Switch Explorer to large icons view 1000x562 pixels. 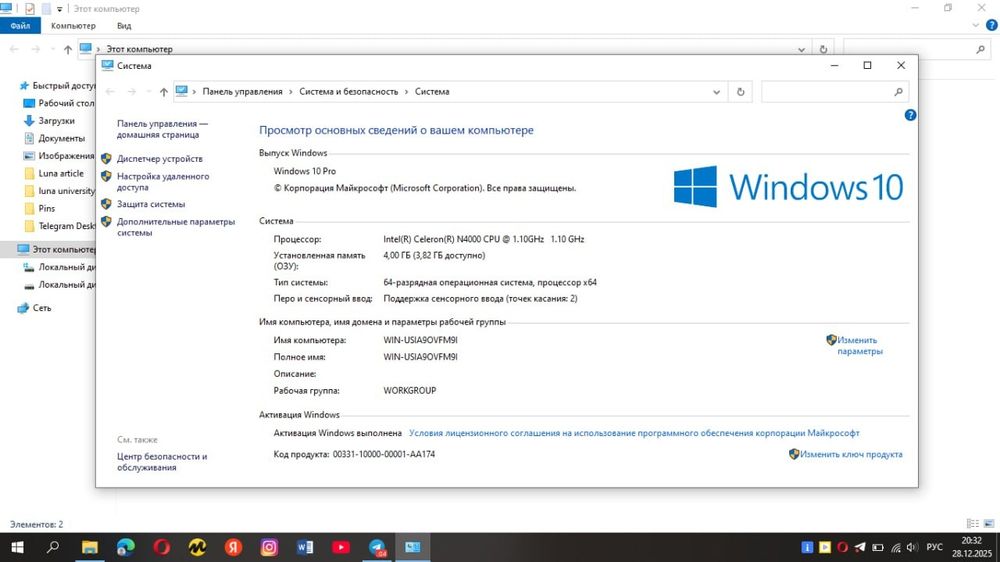coord(989,524)
